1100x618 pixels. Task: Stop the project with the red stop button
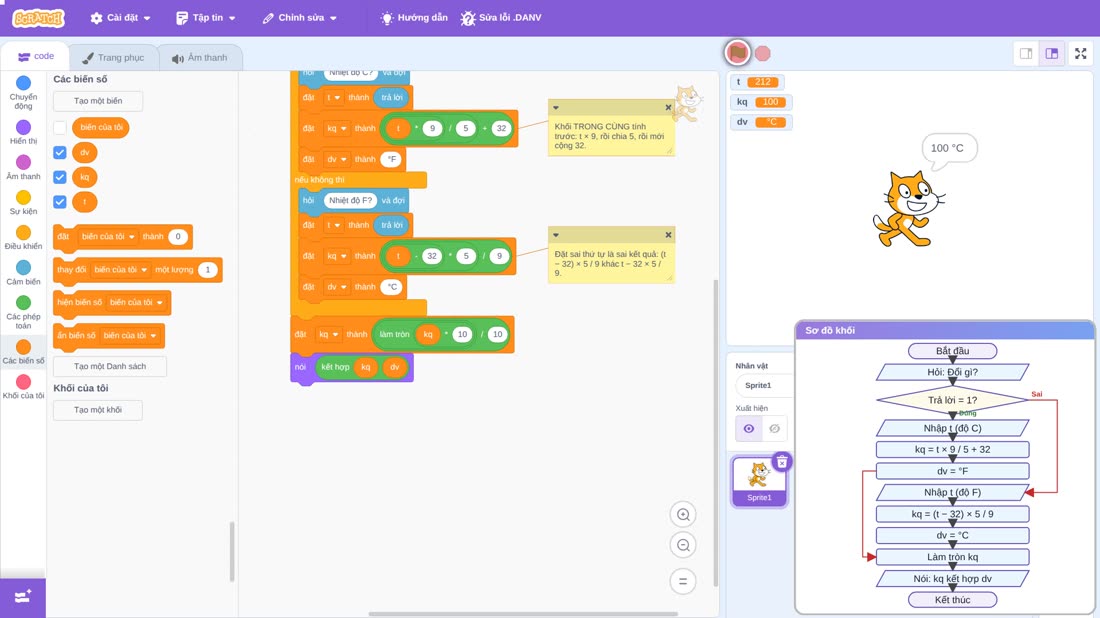763,53
